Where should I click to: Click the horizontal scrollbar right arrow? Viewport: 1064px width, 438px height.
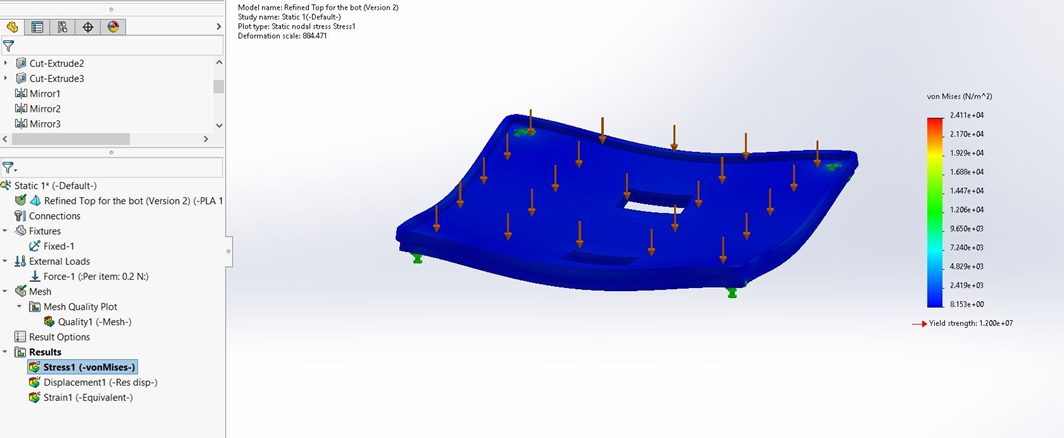(x=206, y=139)
